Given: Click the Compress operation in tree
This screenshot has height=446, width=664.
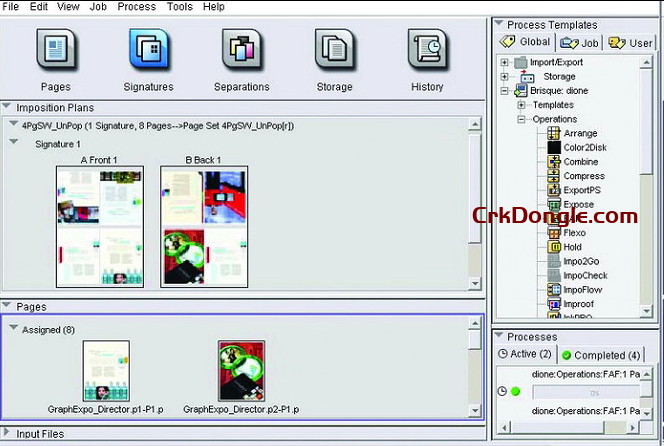Looking at the screenshot, I should click(x=583, y=176).
